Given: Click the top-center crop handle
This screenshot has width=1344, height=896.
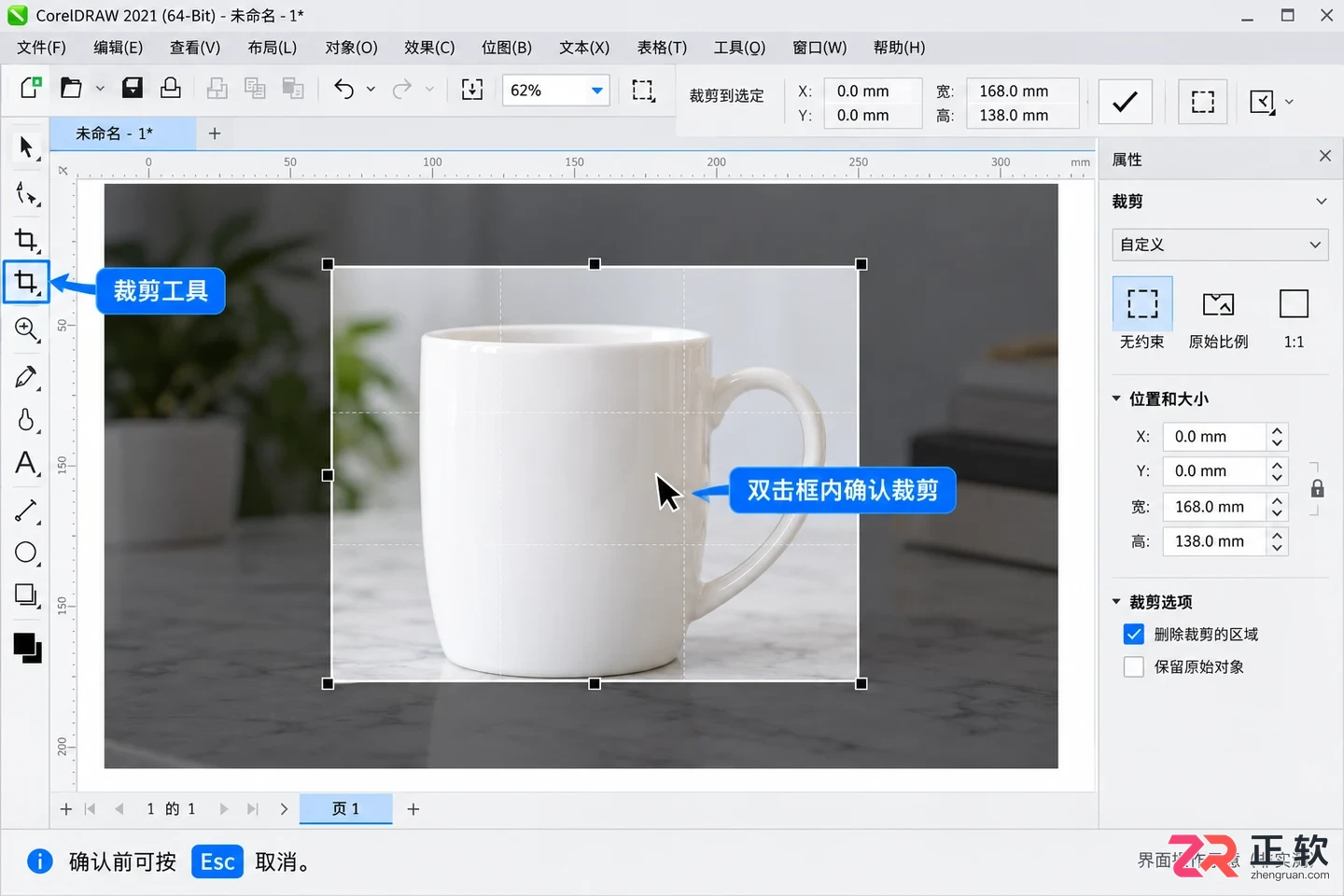Looking at the screenshot, I should 595,264.
